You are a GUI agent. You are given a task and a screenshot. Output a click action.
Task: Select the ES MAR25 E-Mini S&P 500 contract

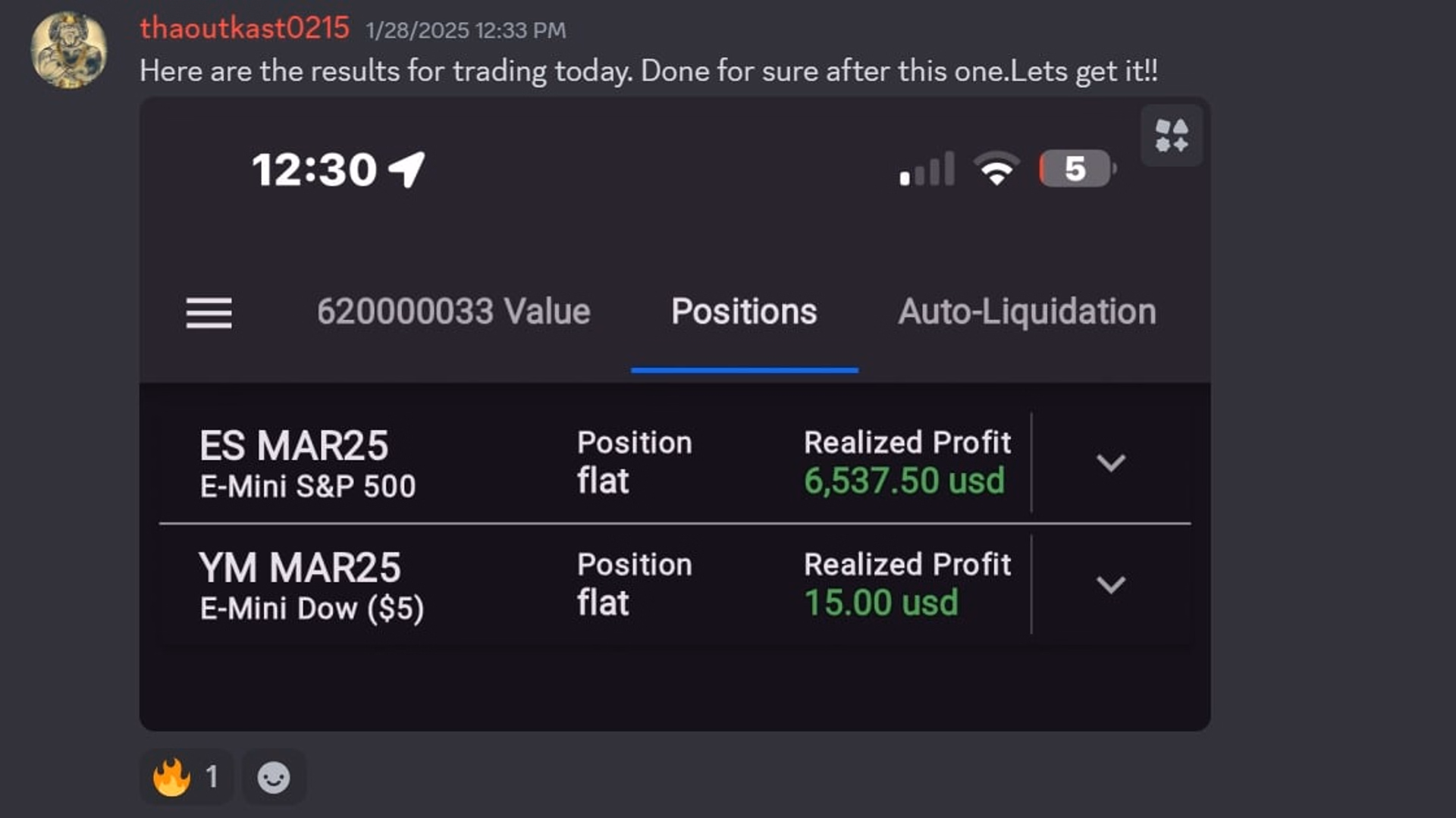[308, 463]
